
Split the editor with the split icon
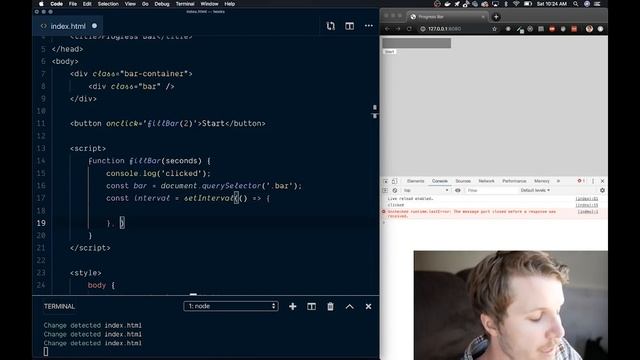coord(349,26)
